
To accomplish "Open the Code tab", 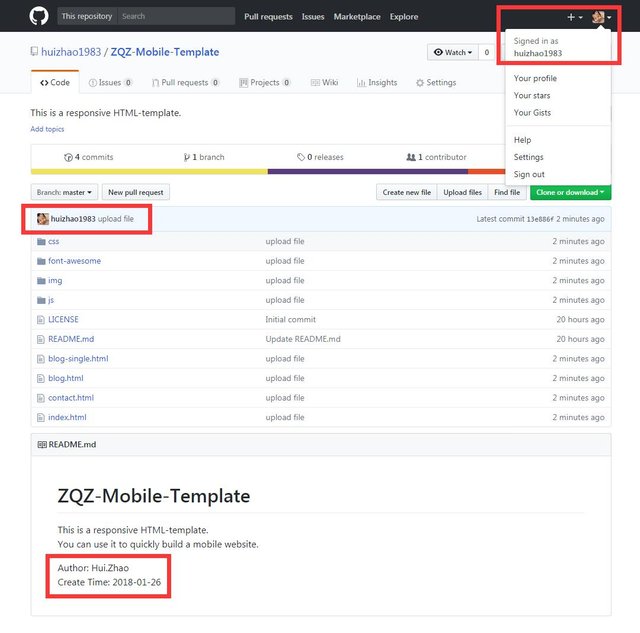I will 55,82.
